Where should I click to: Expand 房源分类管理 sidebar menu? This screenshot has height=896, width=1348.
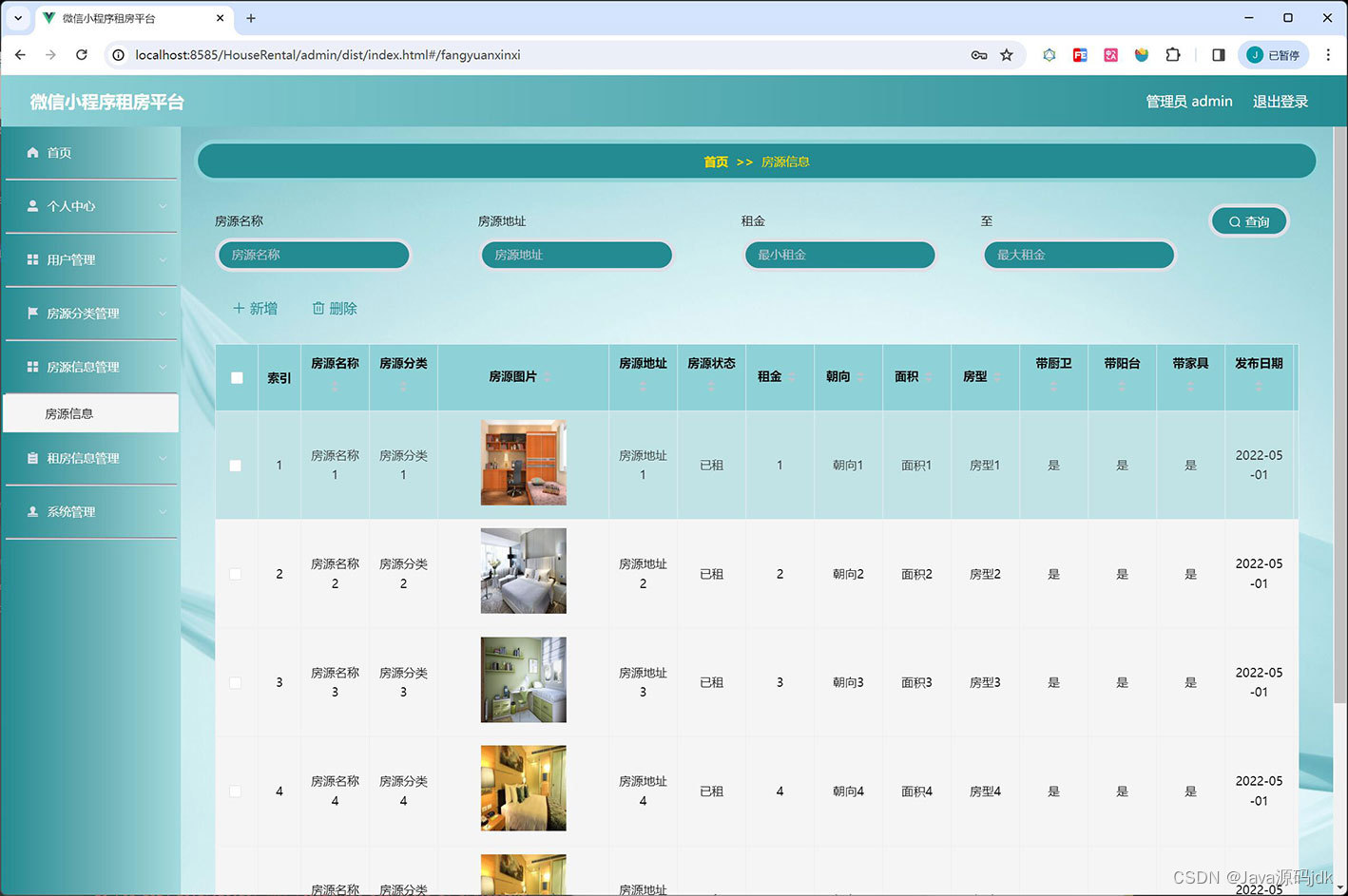[90, 314]
